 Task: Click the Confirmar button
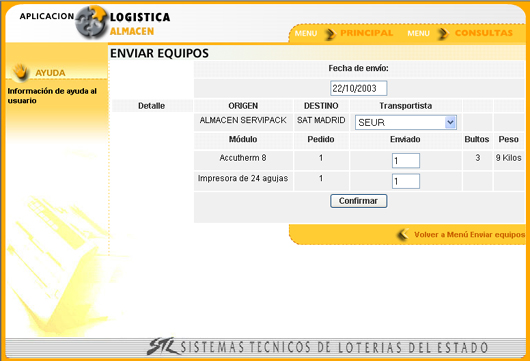coord(358,201)
